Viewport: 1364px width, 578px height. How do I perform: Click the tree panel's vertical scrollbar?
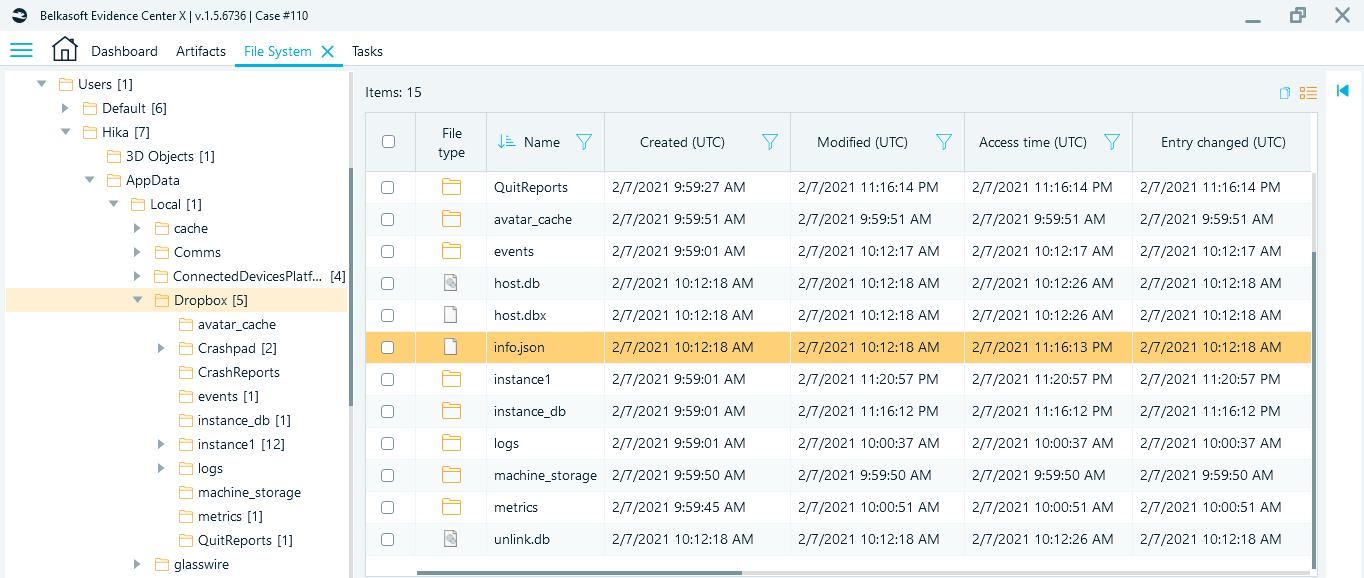pyautogui.click(x=350, y=287)
